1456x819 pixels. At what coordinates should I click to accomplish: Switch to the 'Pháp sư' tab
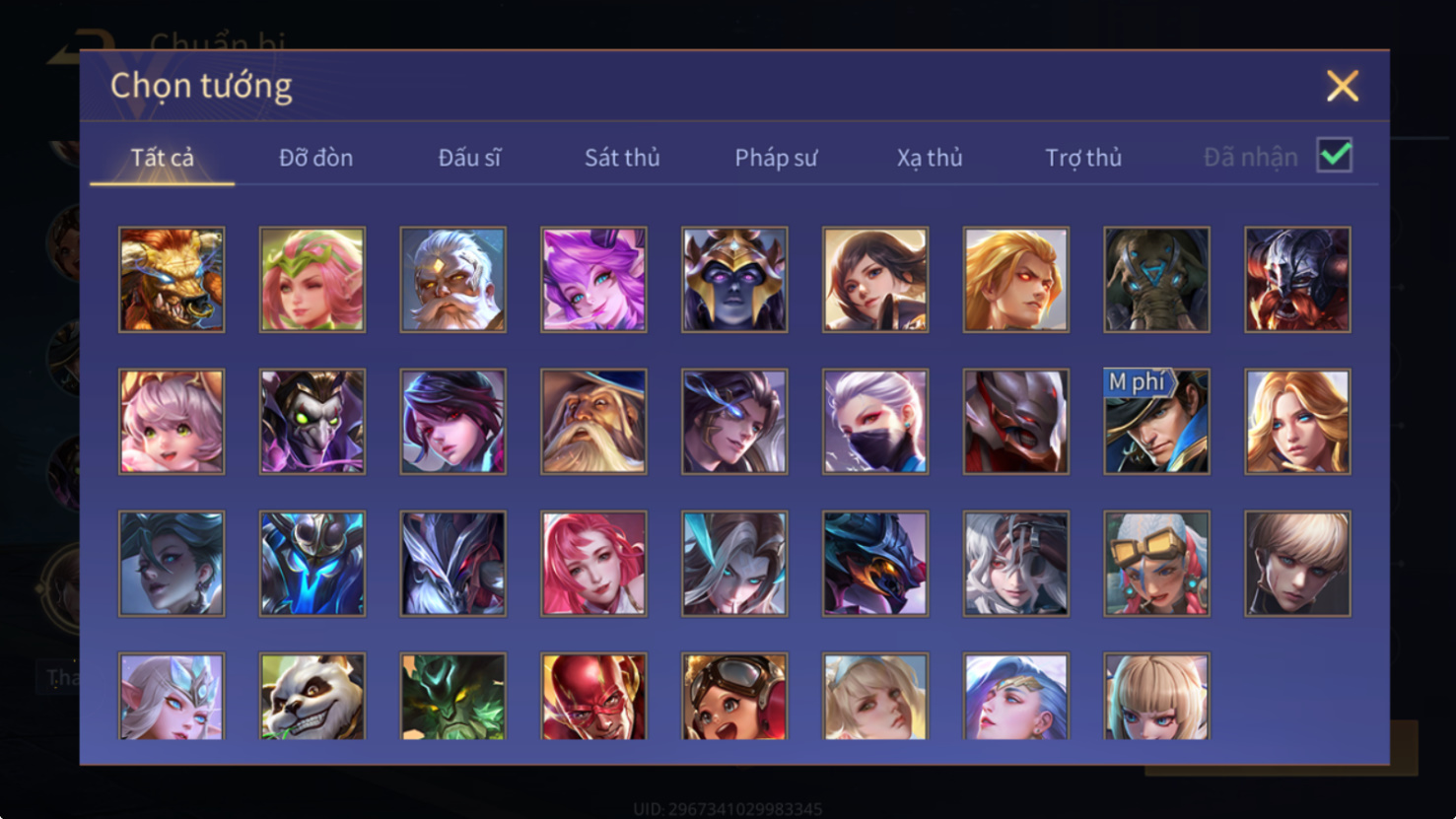pos(776,158)
